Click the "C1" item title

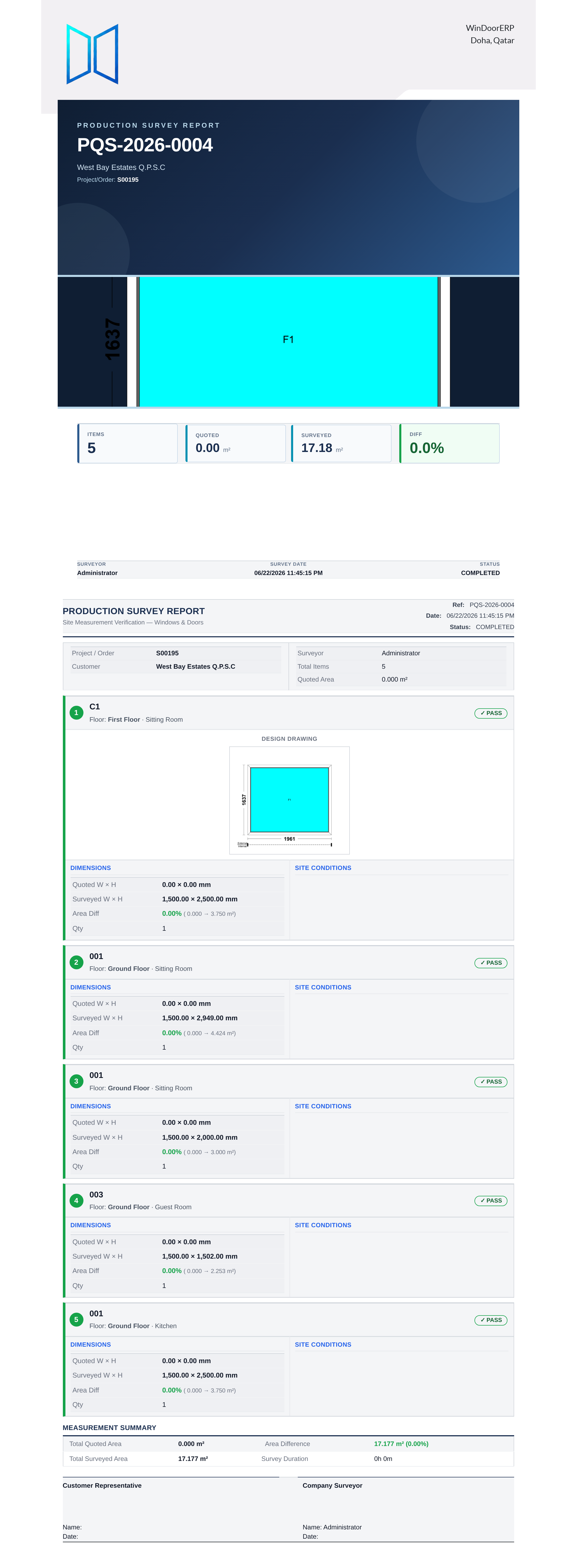coord(95,707)
